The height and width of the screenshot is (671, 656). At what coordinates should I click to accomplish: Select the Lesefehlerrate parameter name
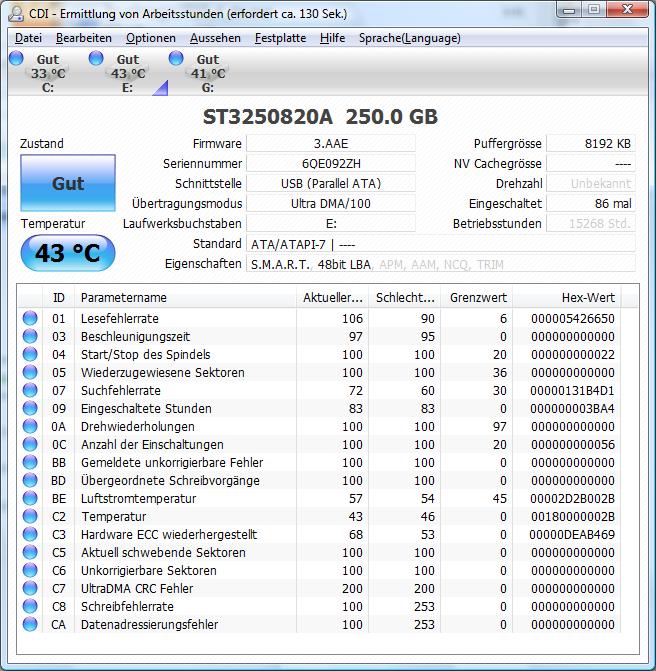120,318
